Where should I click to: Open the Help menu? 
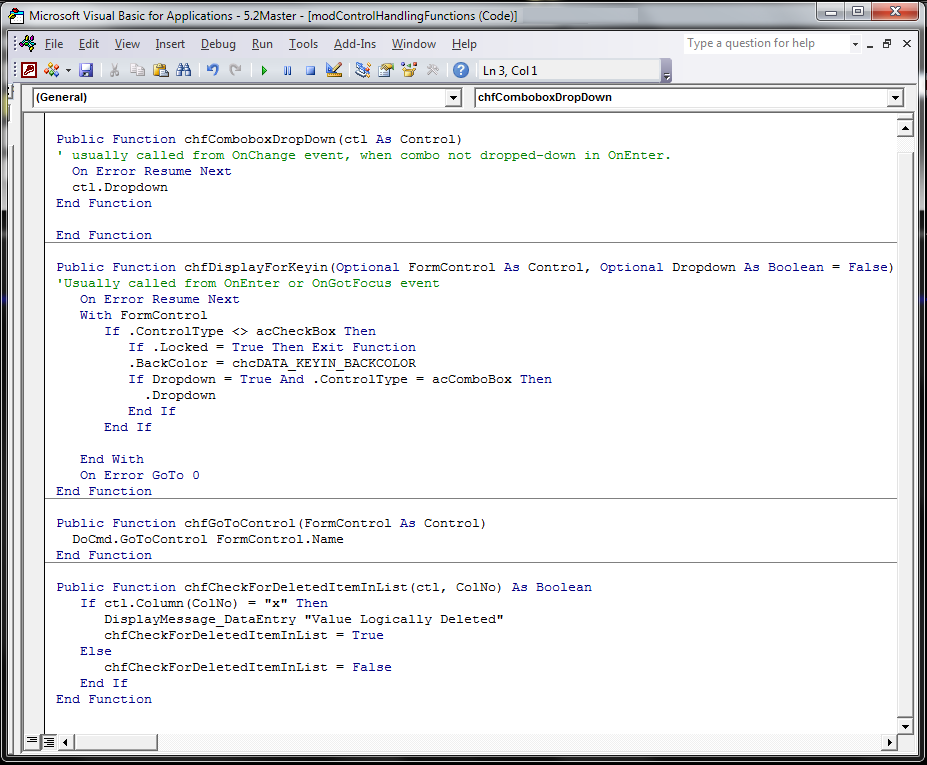[464, 44]
